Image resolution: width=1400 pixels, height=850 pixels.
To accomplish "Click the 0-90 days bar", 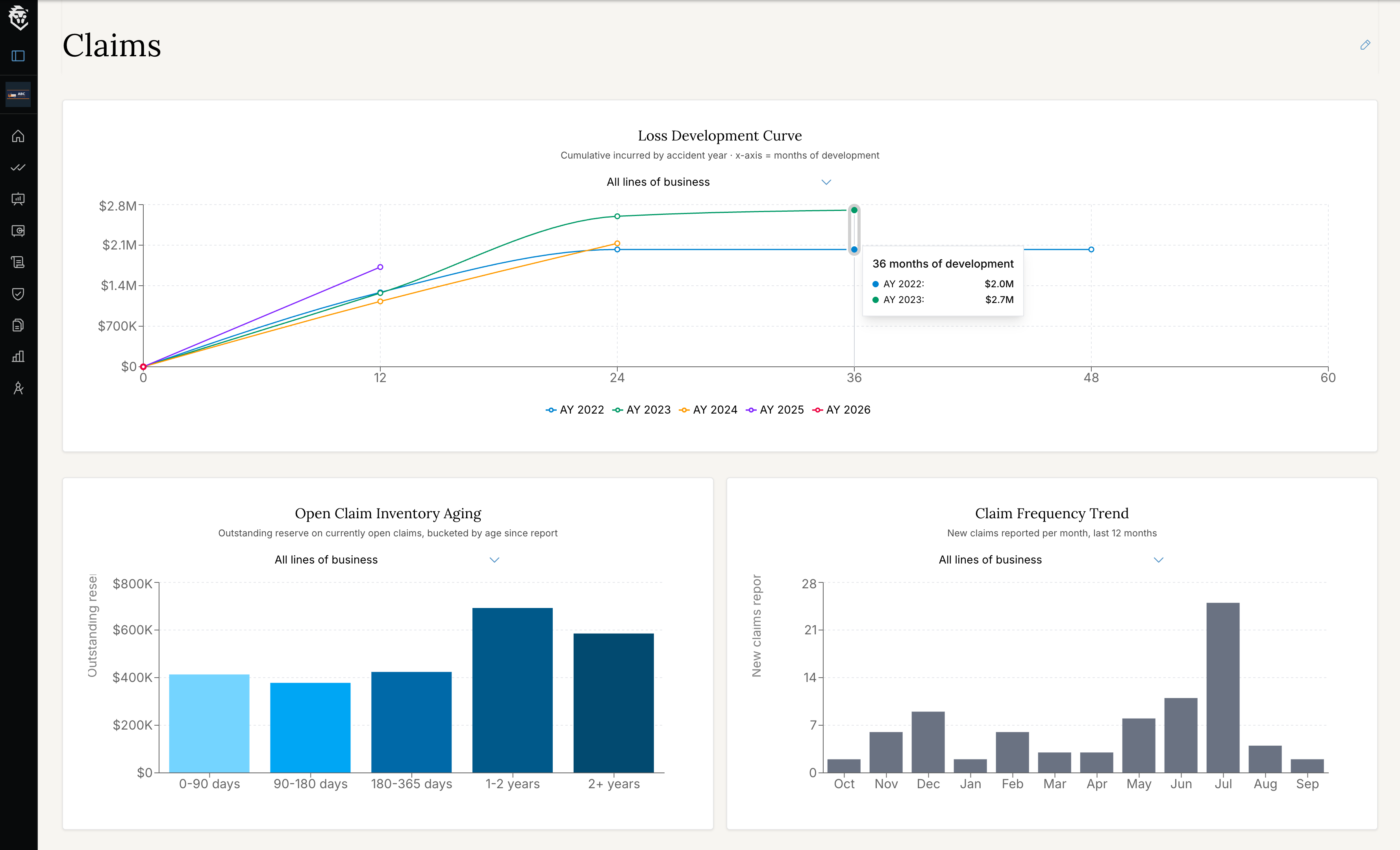I will click(209, 723).
